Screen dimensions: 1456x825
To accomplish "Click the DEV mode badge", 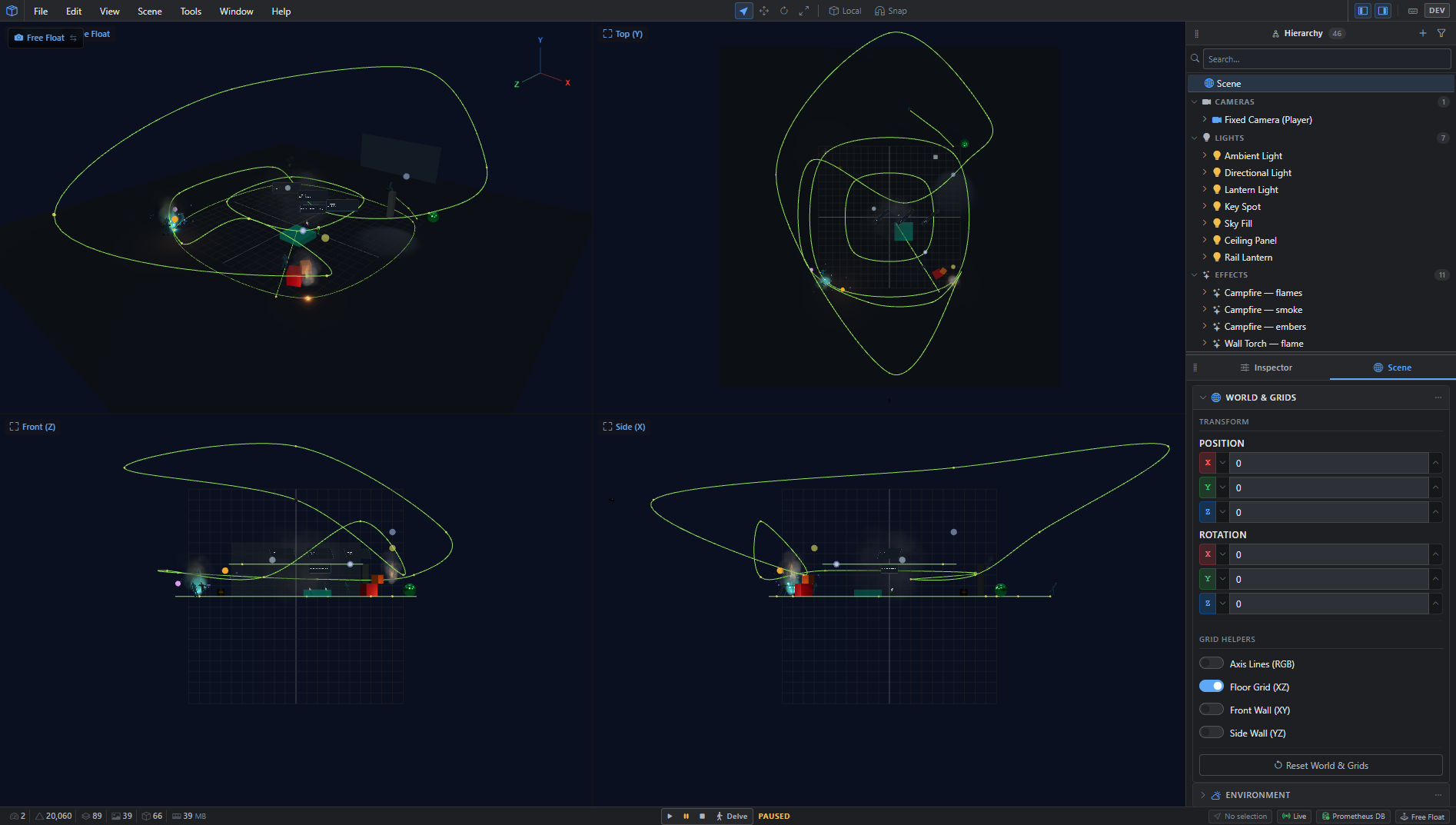I will pos(1437,11).
